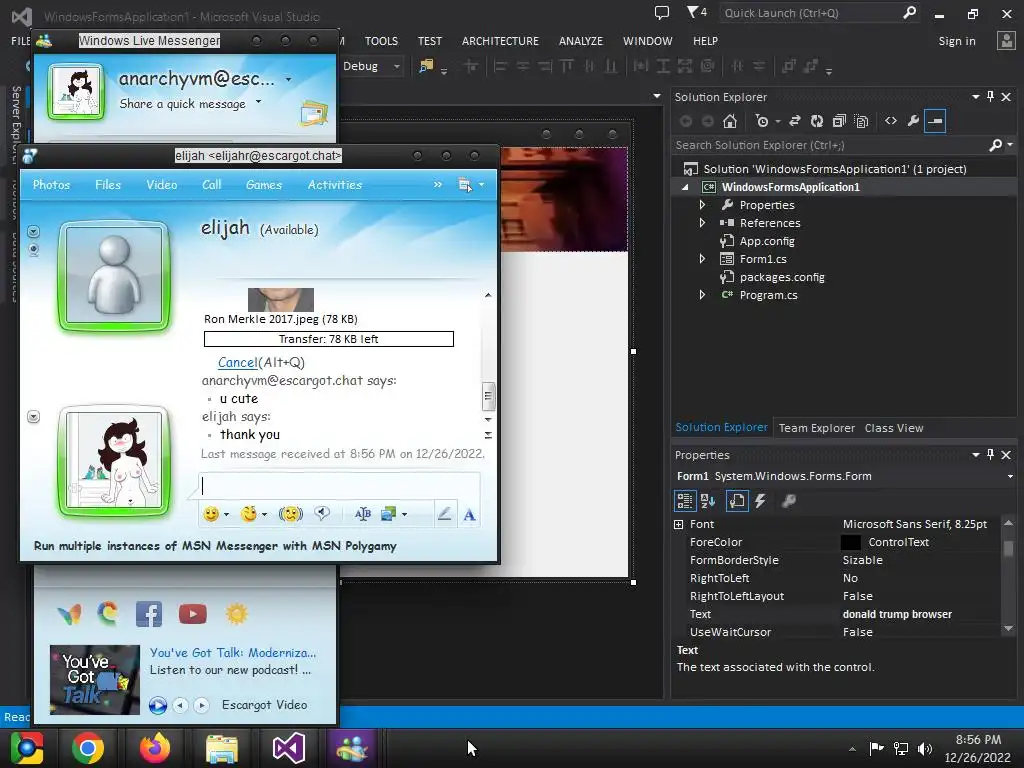1024x768 pixels.
Task: Open the quick message dropdown arrow
Action: coord(259,102)
